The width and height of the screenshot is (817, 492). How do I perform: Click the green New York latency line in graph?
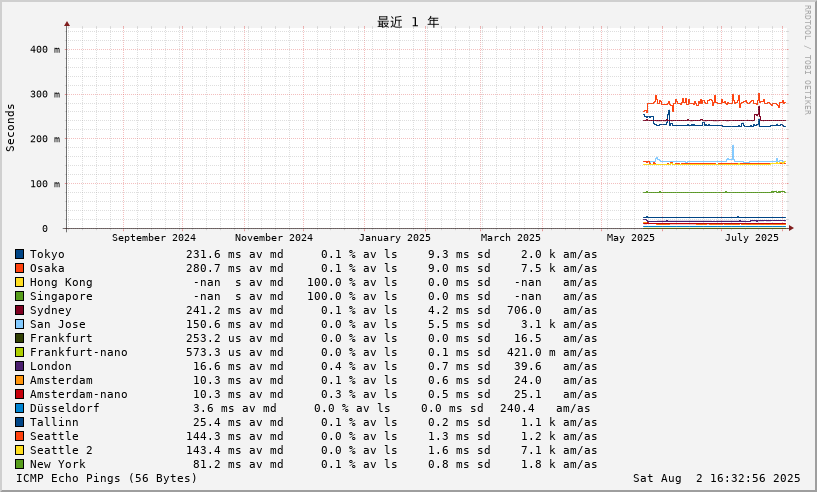714,192
